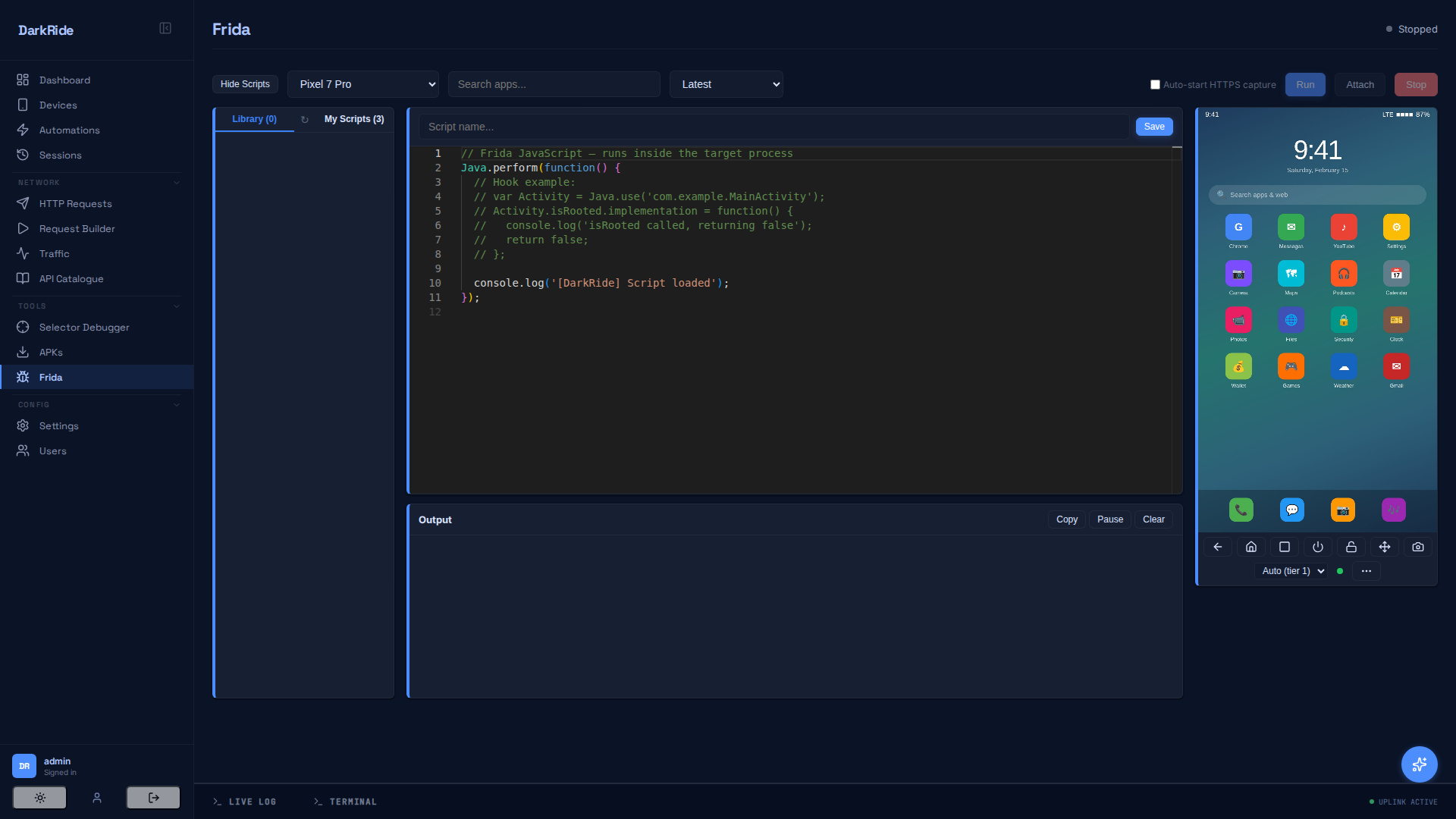Tap the green phone dialer dock icon
The width and height of the screenshot is (1456, 819).
click(1241, 510)
